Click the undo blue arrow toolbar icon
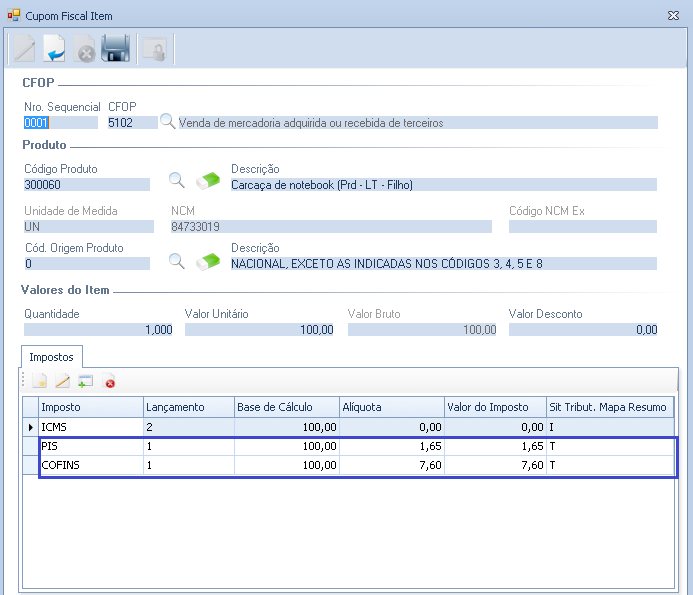Screen dimensions: 693x595 coord(55,49)
